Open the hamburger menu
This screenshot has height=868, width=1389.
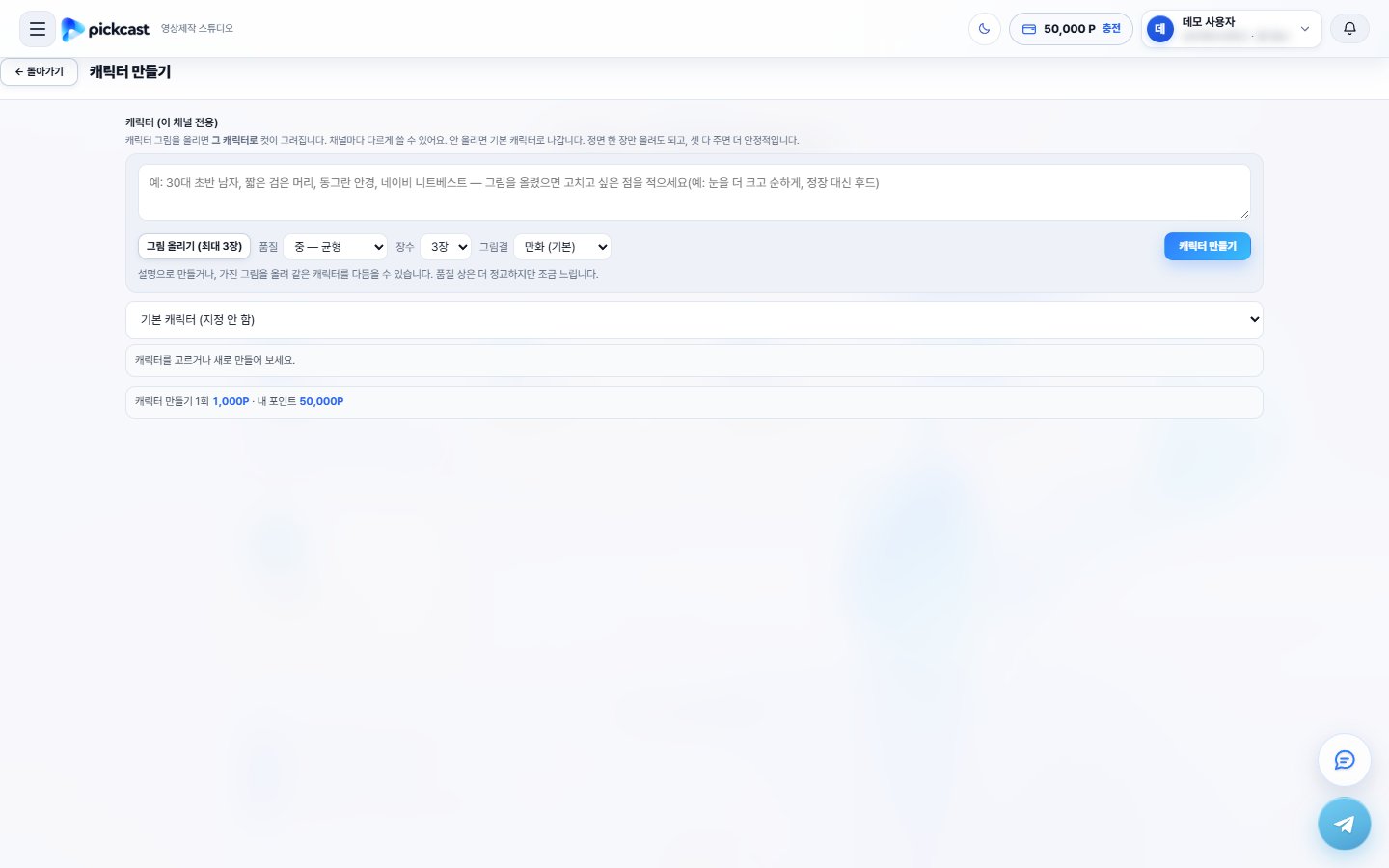coord(38,29)
